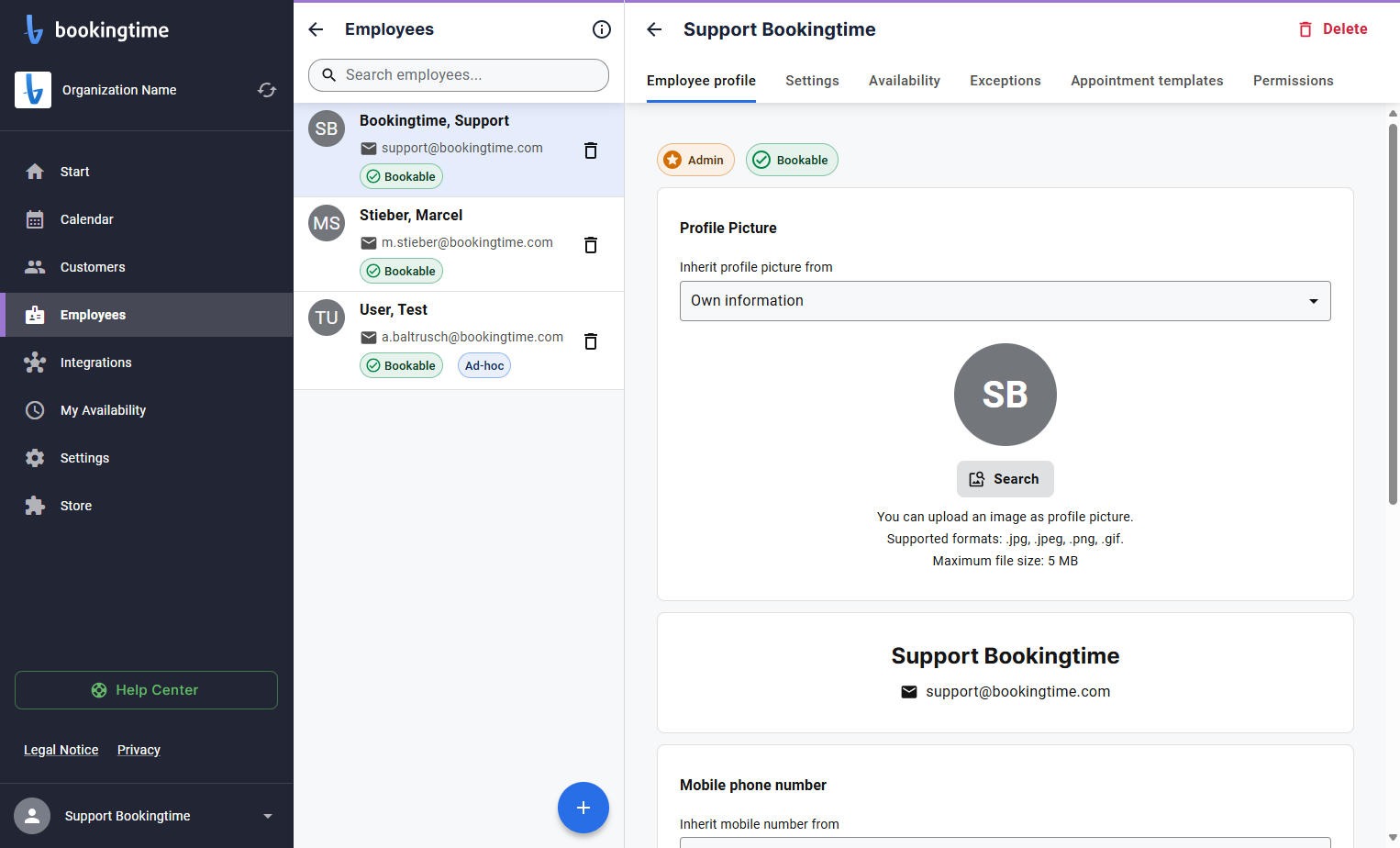Delete the Support Bookingtime employee
Image resolution: width=1400 pixels, height=848 pixels.
(x=1333, y=29)
